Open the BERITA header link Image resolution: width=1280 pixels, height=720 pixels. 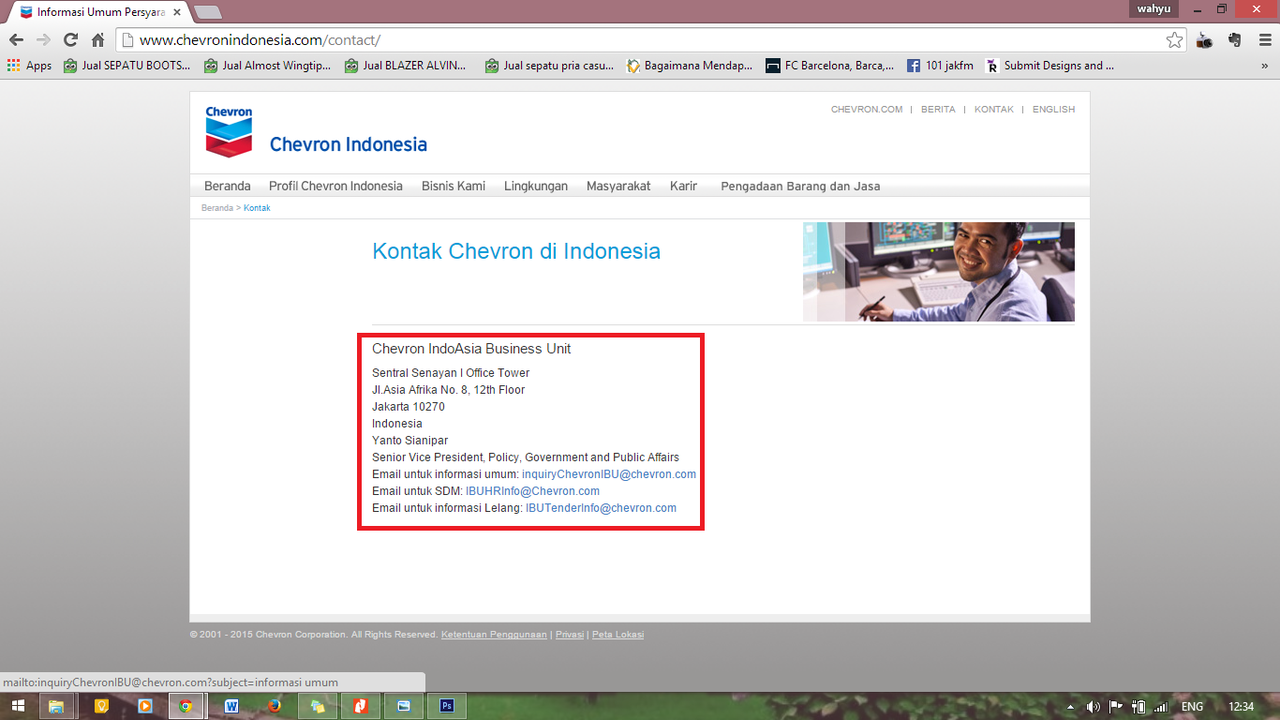tap(938, 109)
